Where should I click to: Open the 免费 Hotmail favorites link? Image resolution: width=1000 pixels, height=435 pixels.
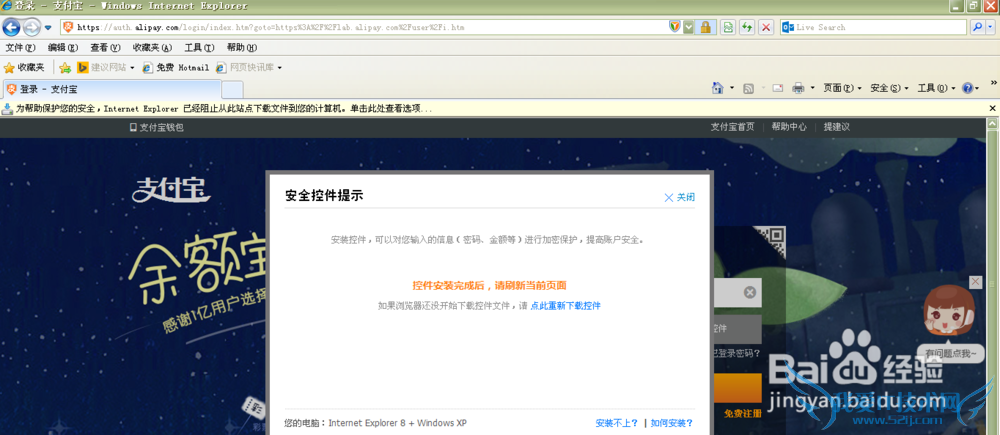[176, 67]
